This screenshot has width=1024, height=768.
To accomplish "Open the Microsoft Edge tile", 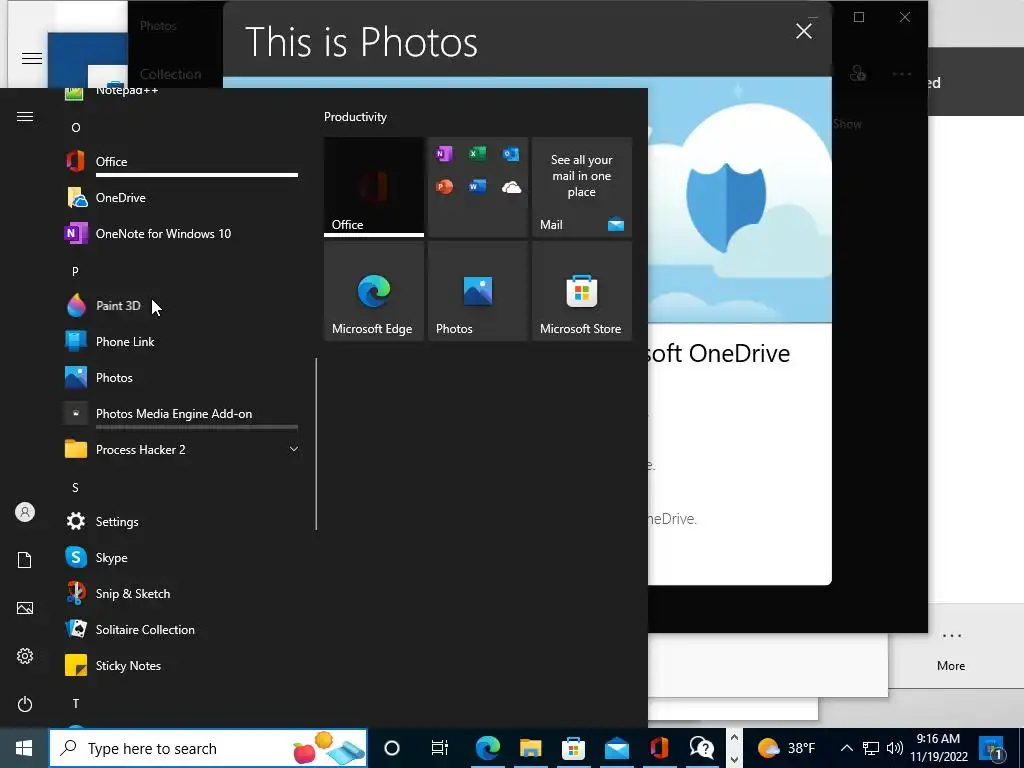I will [x=374, y=291].
